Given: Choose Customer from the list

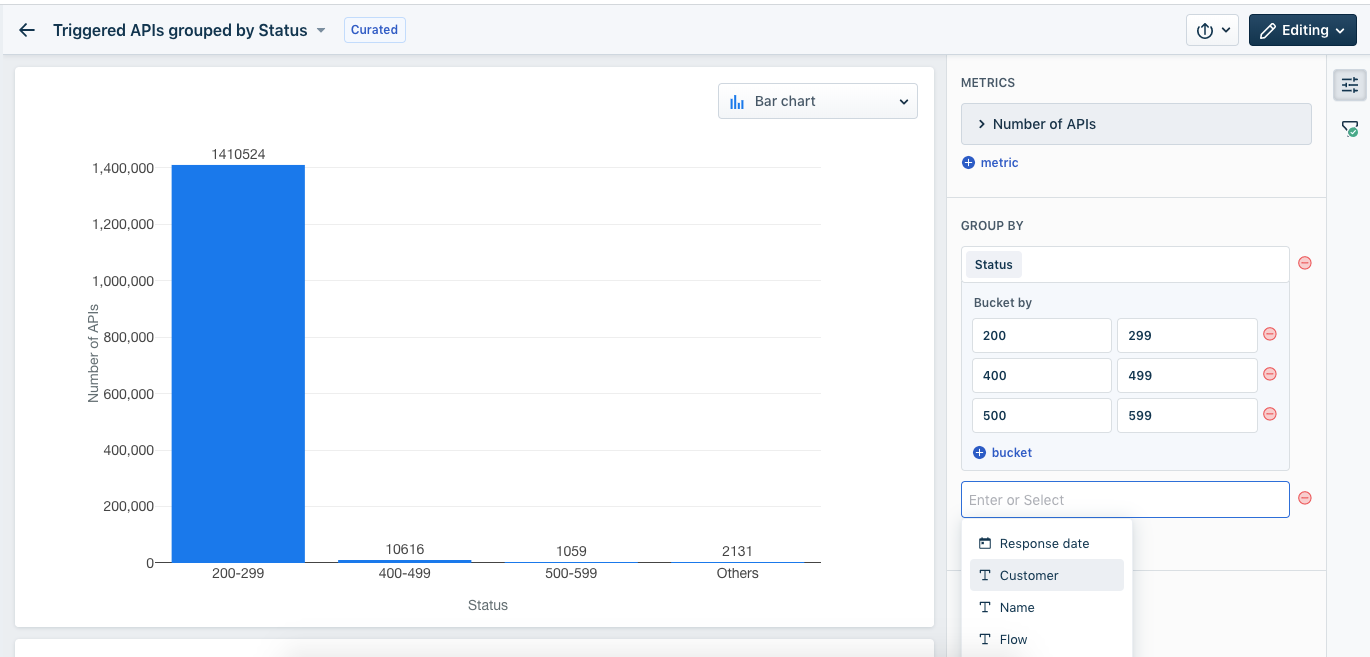Looking at the screenshot, I should pyautogui.click(x=1047, y=575).
